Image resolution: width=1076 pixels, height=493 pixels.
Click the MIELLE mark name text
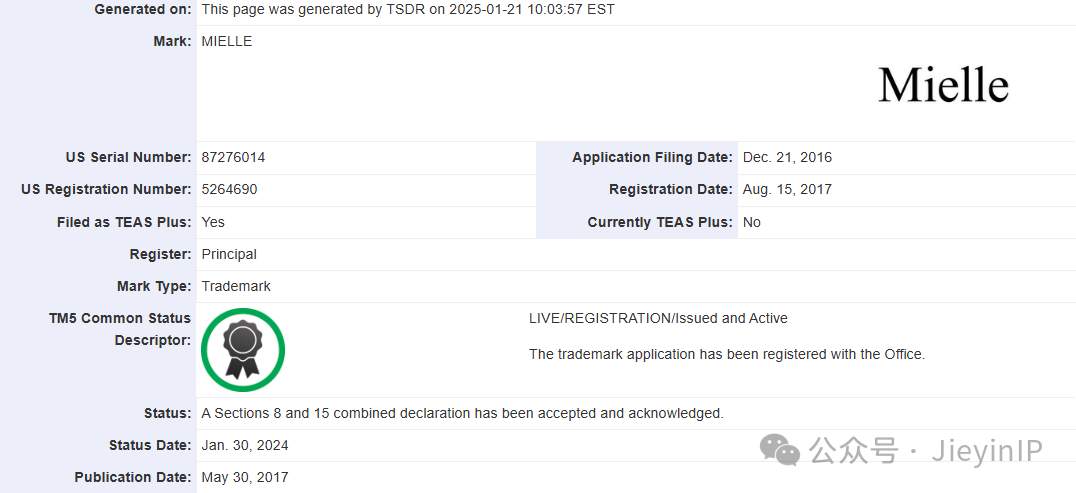point(227,41)
